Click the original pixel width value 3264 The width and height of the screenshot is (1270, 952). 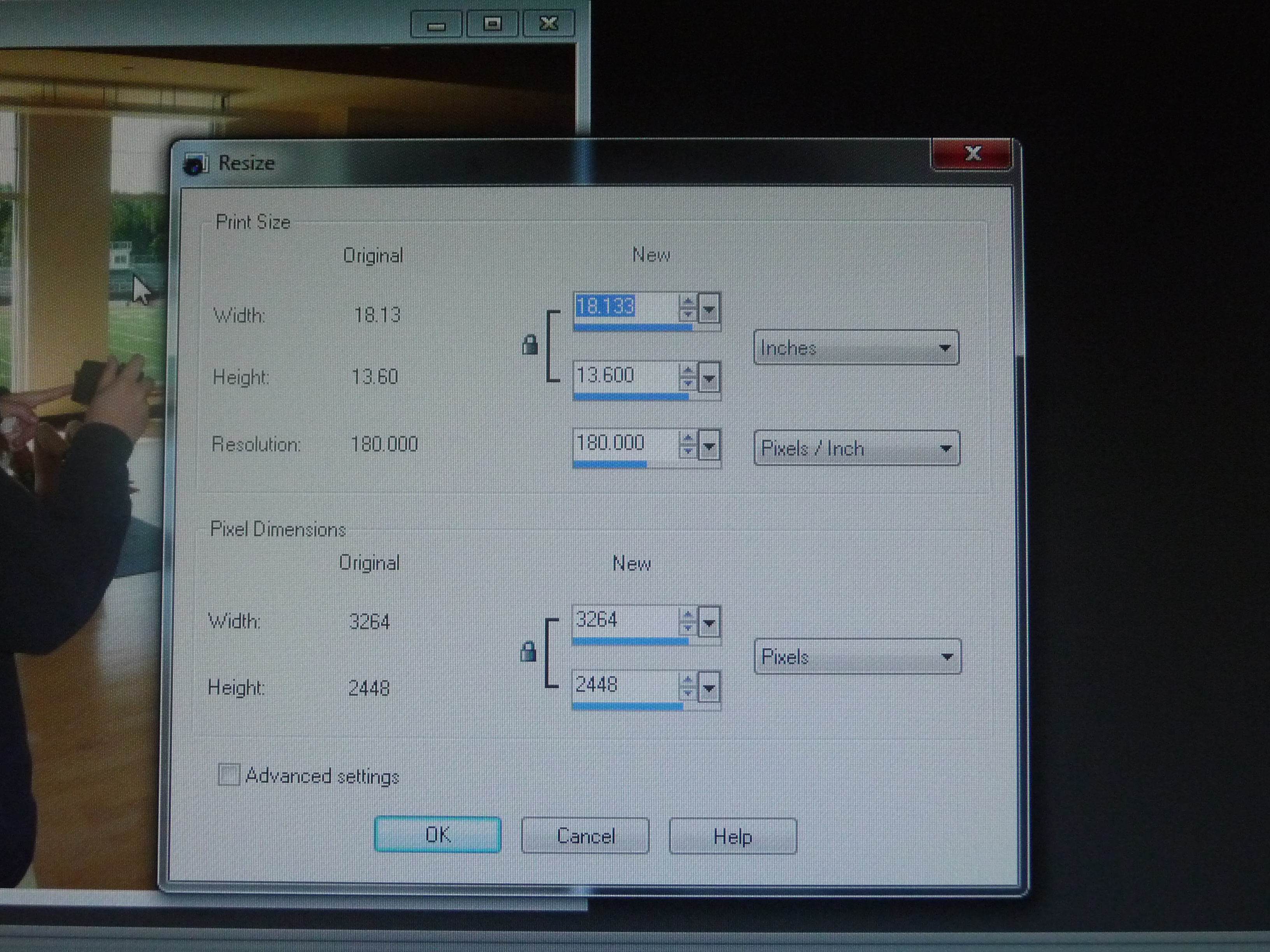[369, 621]
